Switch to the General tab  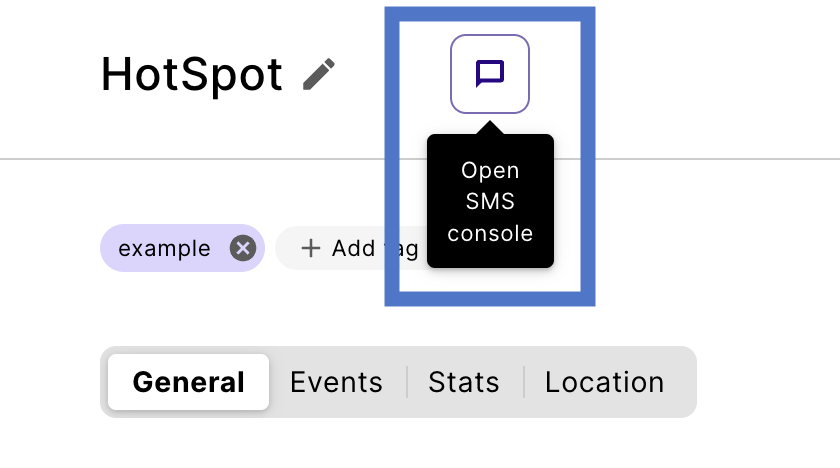pyautogui.click(x=188, y=382)
